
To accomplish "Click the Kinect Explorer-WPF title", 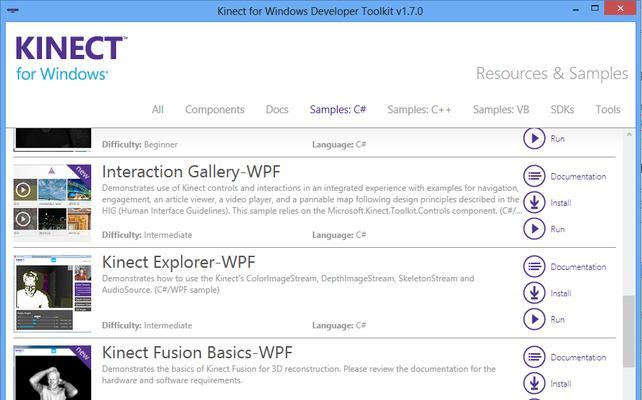I will pos(179,262).
